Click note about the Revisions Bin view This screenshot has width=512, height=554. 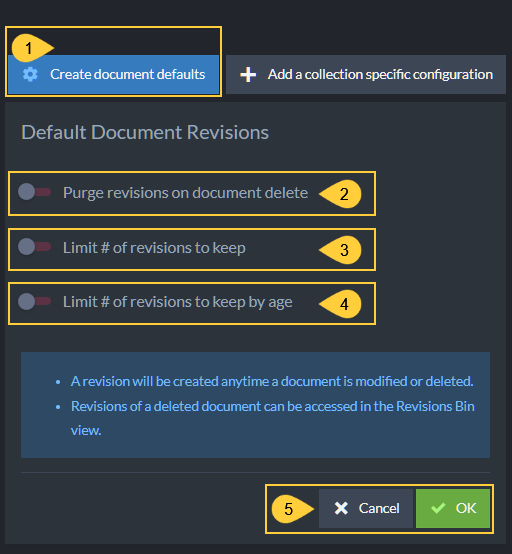(273, 418)
